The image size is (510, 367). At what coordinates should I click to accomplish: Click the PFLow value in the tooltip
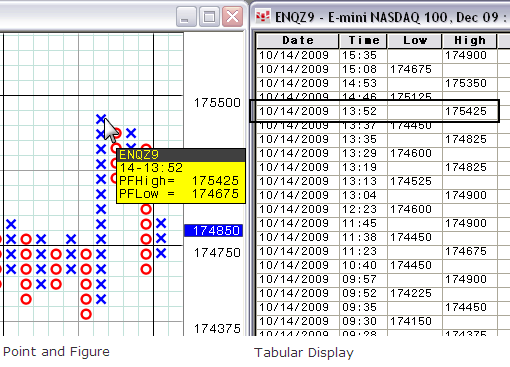[215, 194]
